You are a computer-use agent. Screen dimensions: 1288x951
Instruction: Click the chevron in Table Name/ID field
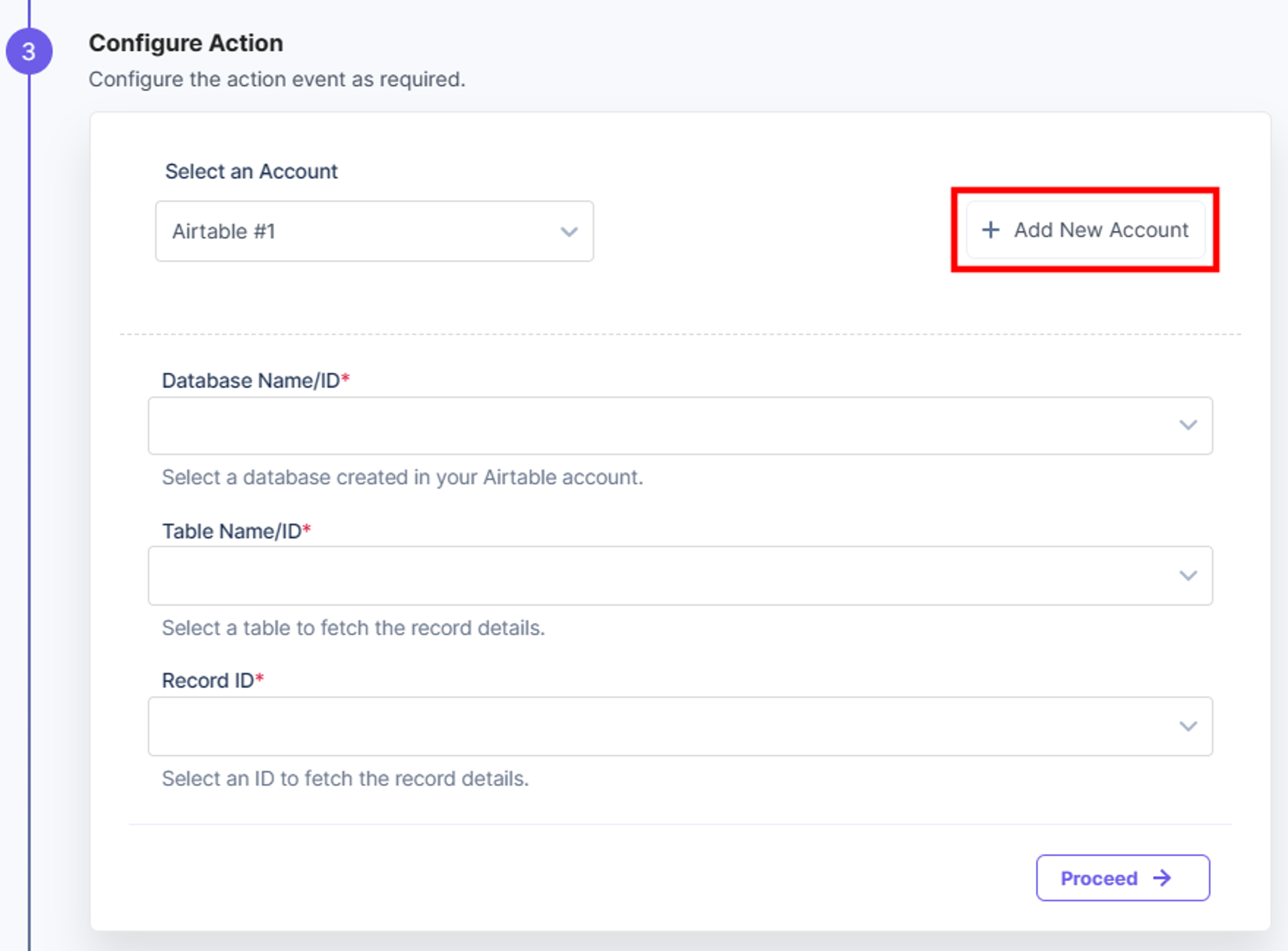(x=1188, y=576)
